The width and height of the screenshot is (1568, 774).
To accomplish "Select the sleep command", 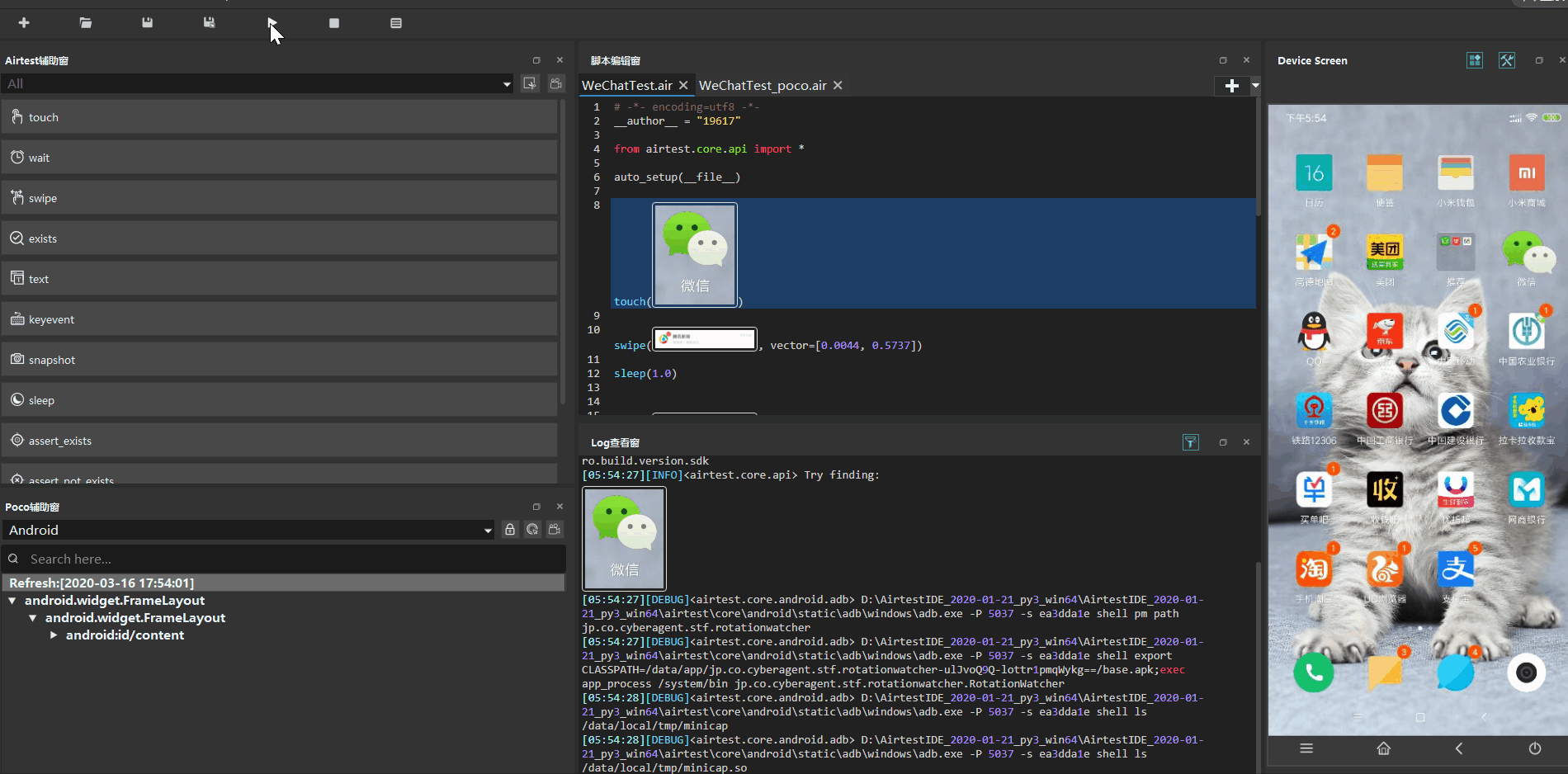I will point(279,400).
